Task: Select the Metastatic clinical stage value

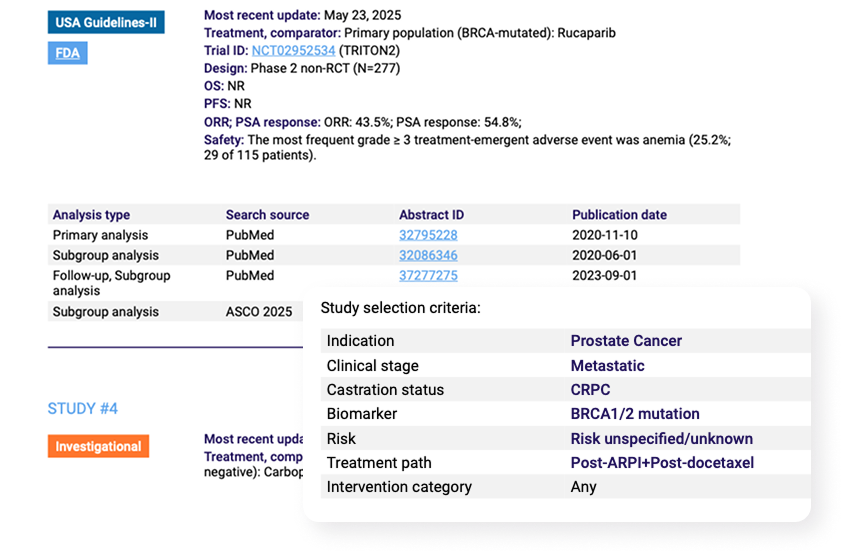Action: click(608, 366)
